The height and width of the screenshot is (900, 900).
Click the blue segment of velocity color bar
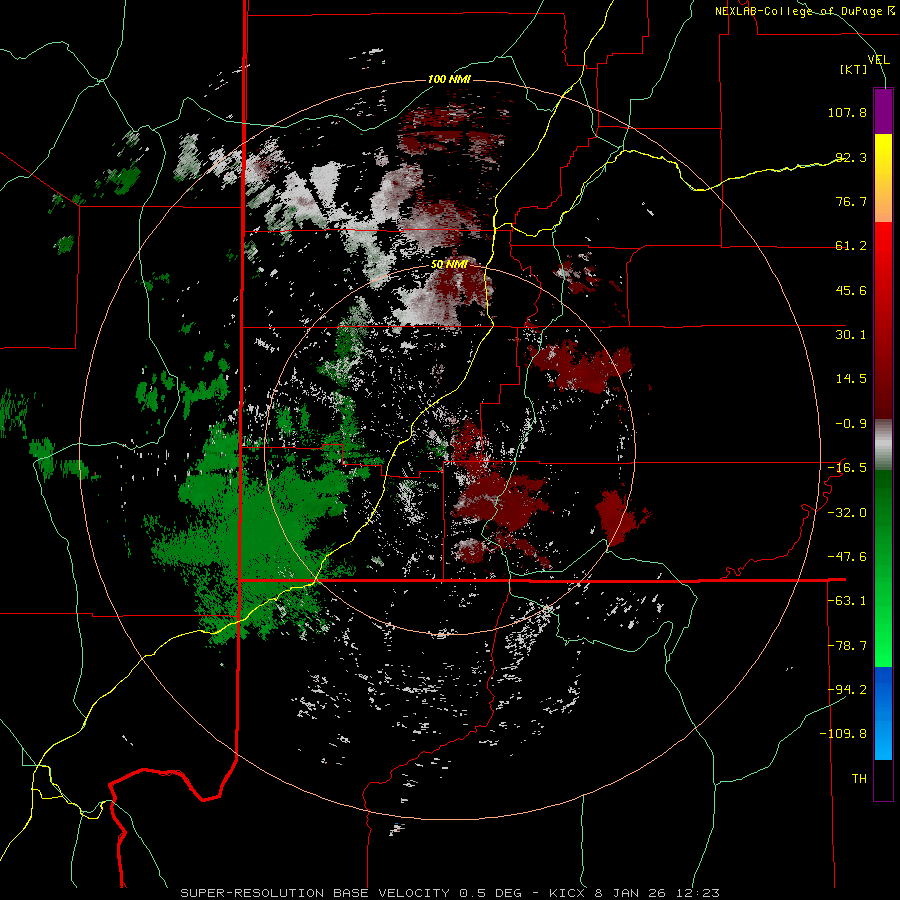[883, 713]
